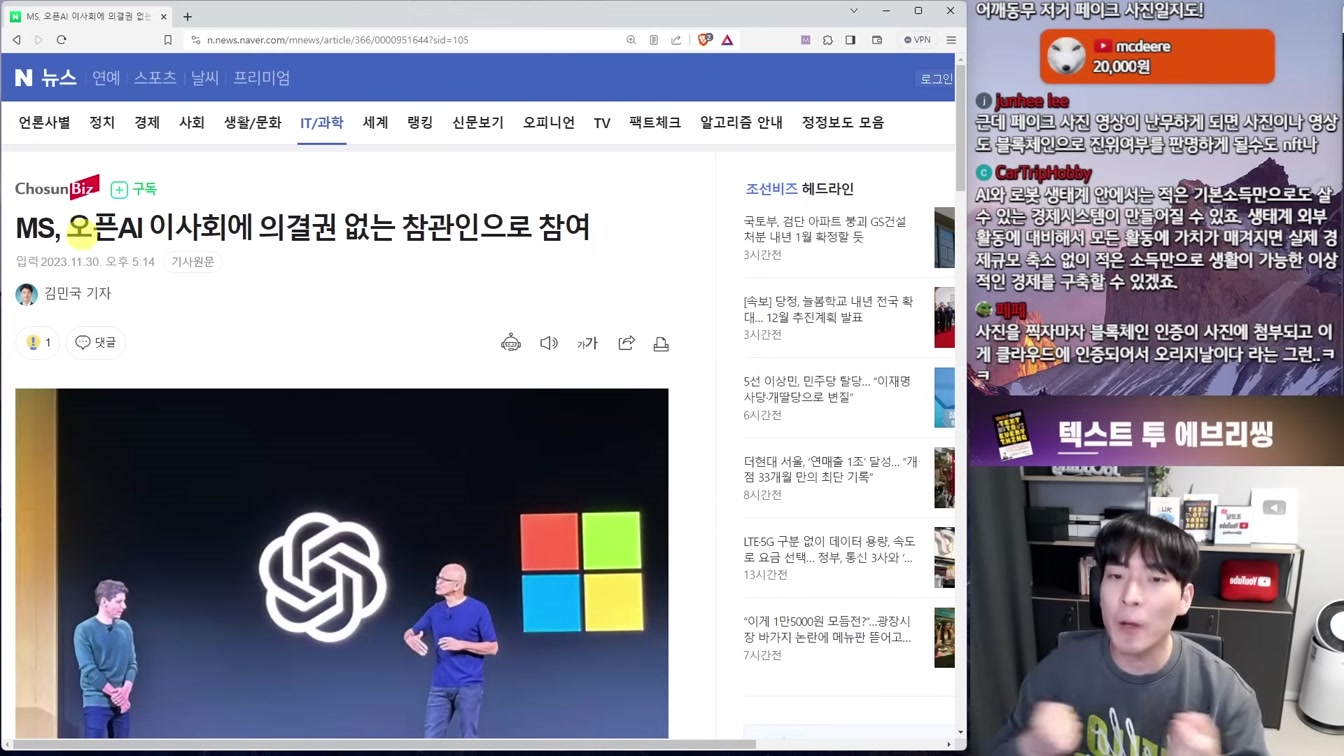Share article via share icon
Viewport: 1344px width, 756px height.
click(x=626, y=343)
